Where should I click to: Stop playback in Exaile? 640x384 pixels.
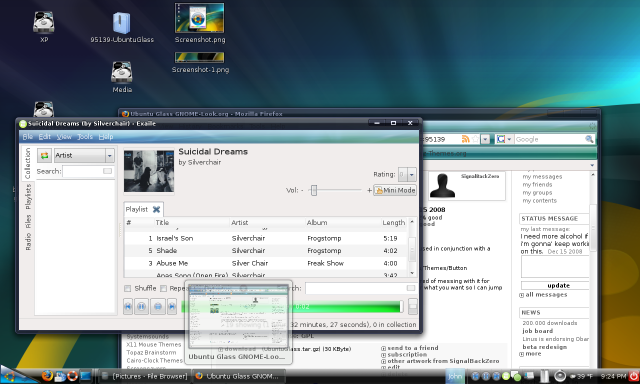point(158,306)
